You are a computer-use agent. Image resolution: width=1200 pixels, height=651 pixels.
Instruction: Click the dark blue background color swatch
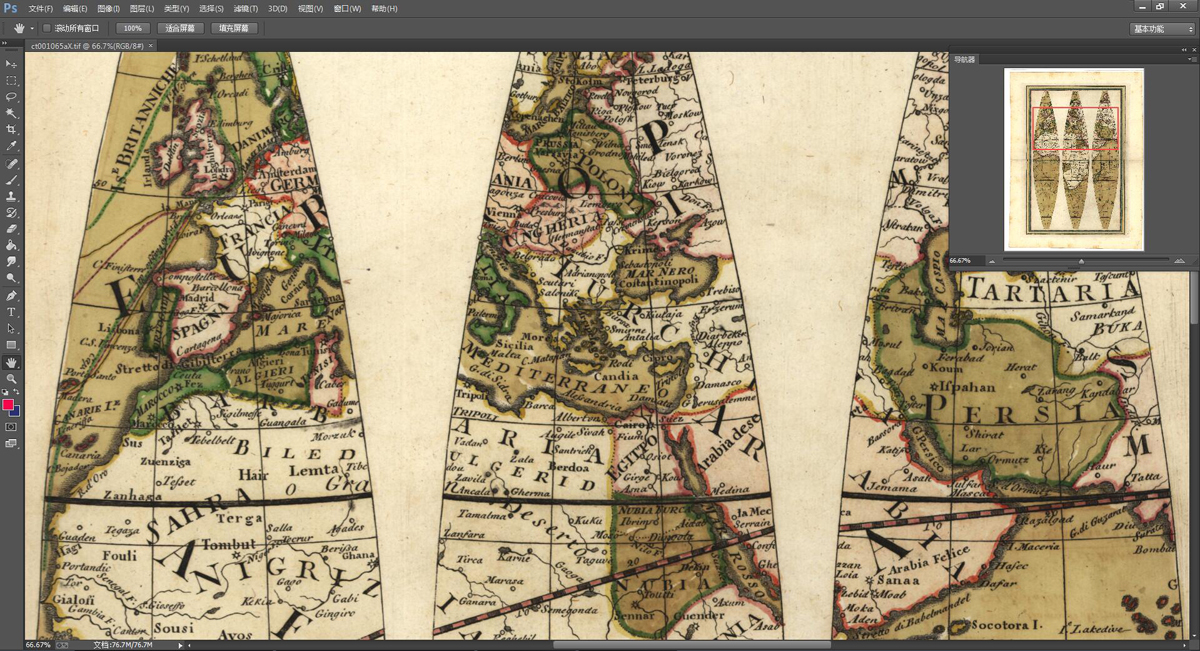pos(15,411)
